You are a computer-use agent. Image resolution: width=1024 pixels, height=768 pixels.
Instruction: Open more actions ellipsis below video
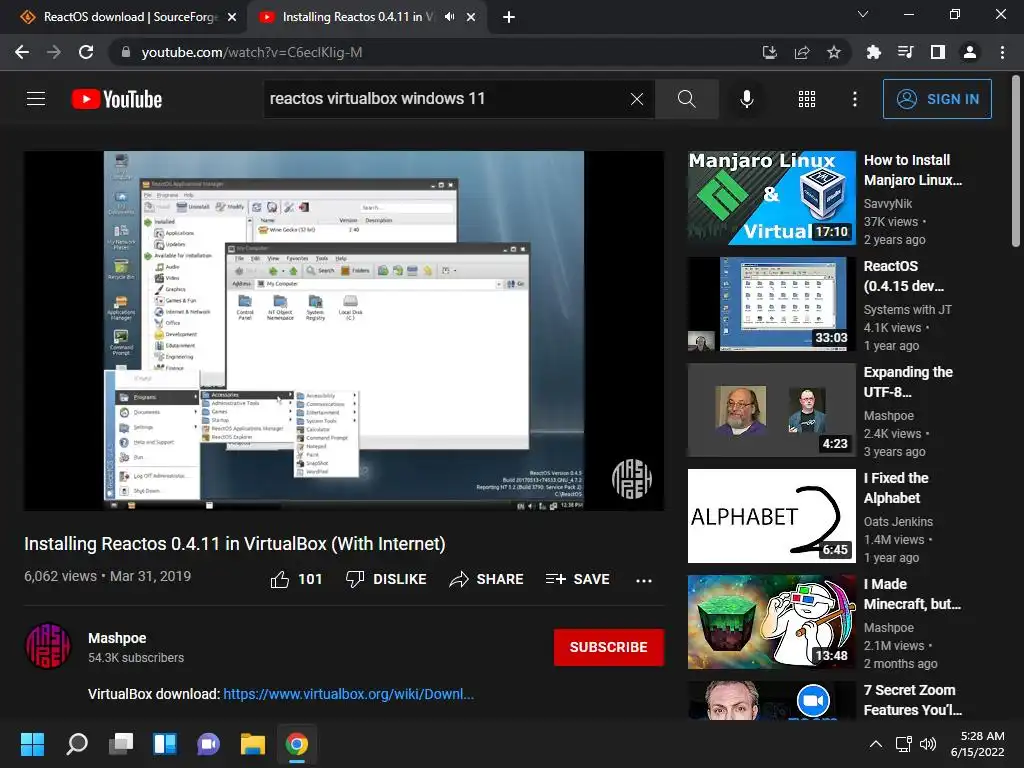[644, 580]
